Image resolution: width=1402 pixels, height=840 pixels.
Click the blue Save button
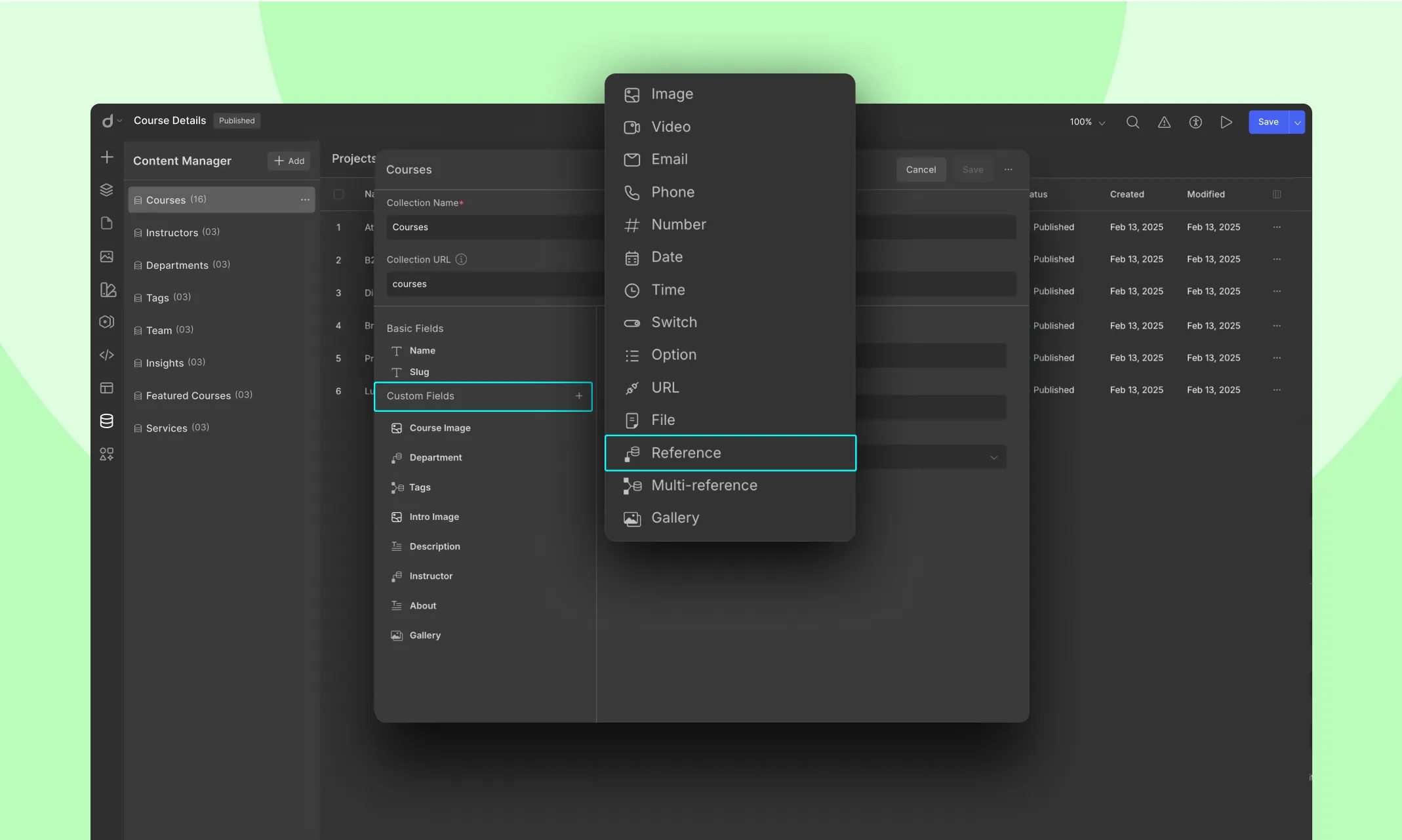(x=1268, y=122)
